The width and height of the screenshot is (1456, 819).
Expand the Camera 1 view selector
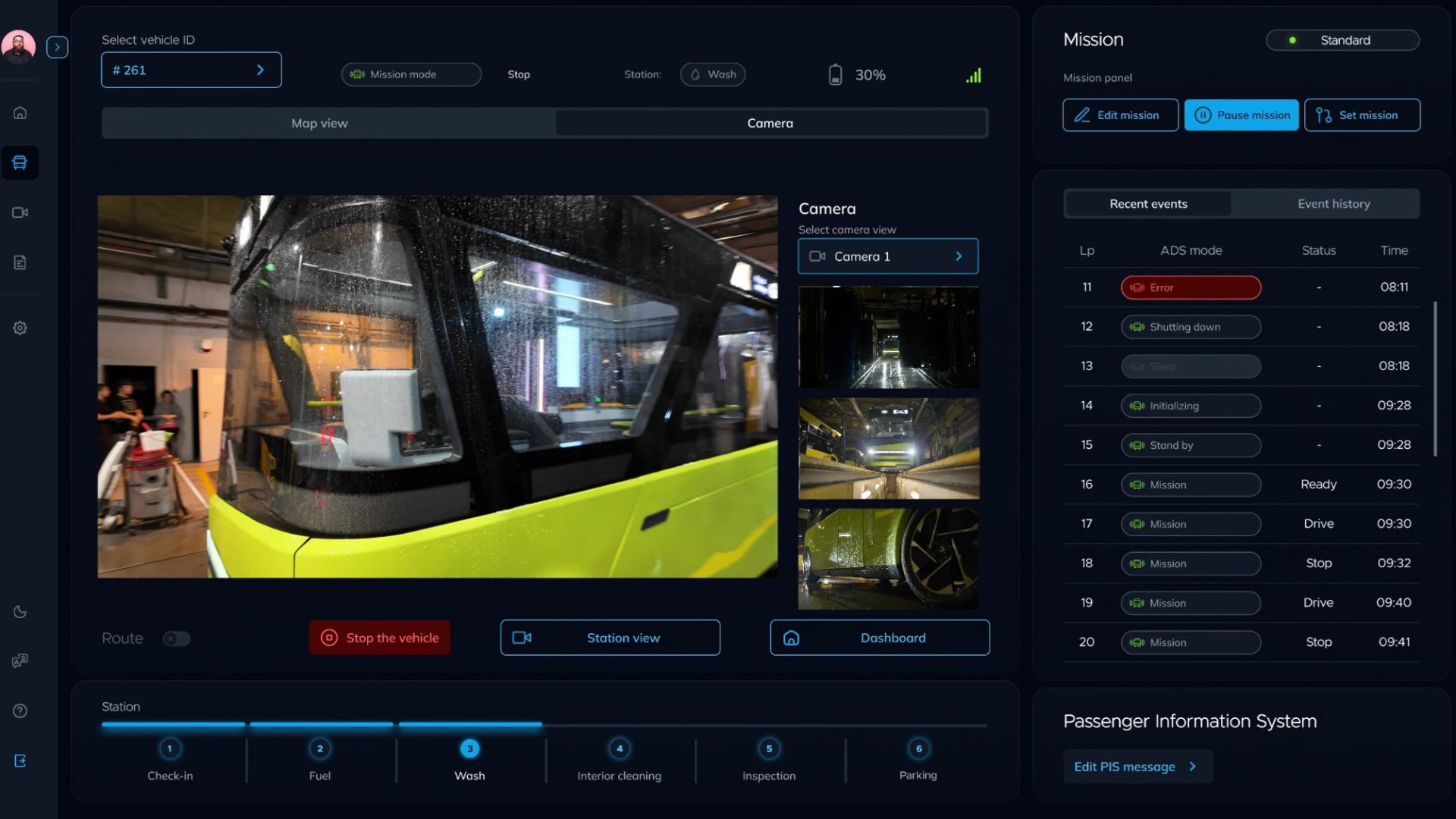(x=887, y=256)
